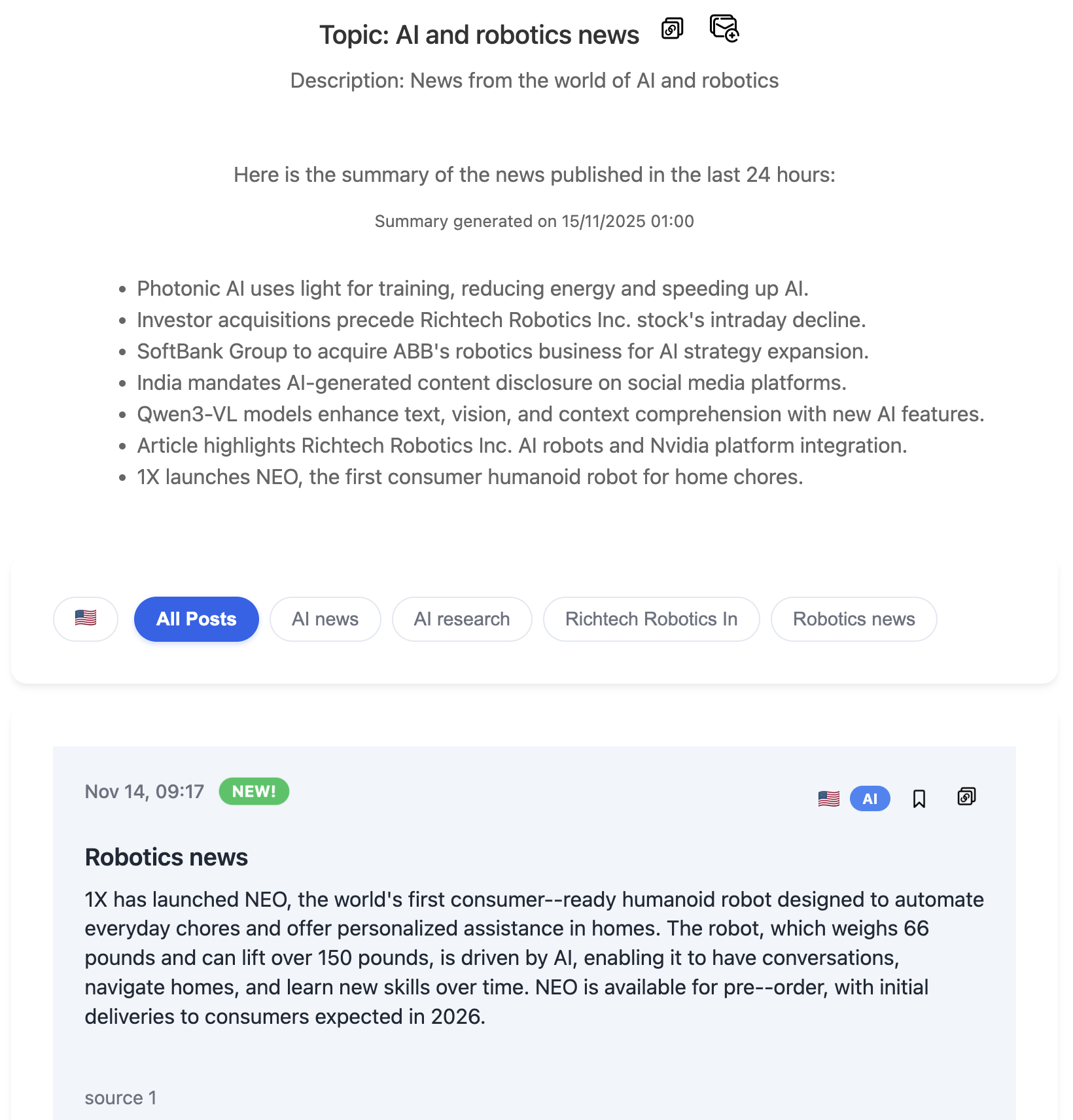The height and width of the screenshot is (1120, 1073).
Task: Click the green NEW! badge
Action: click(x=254, y=792)
